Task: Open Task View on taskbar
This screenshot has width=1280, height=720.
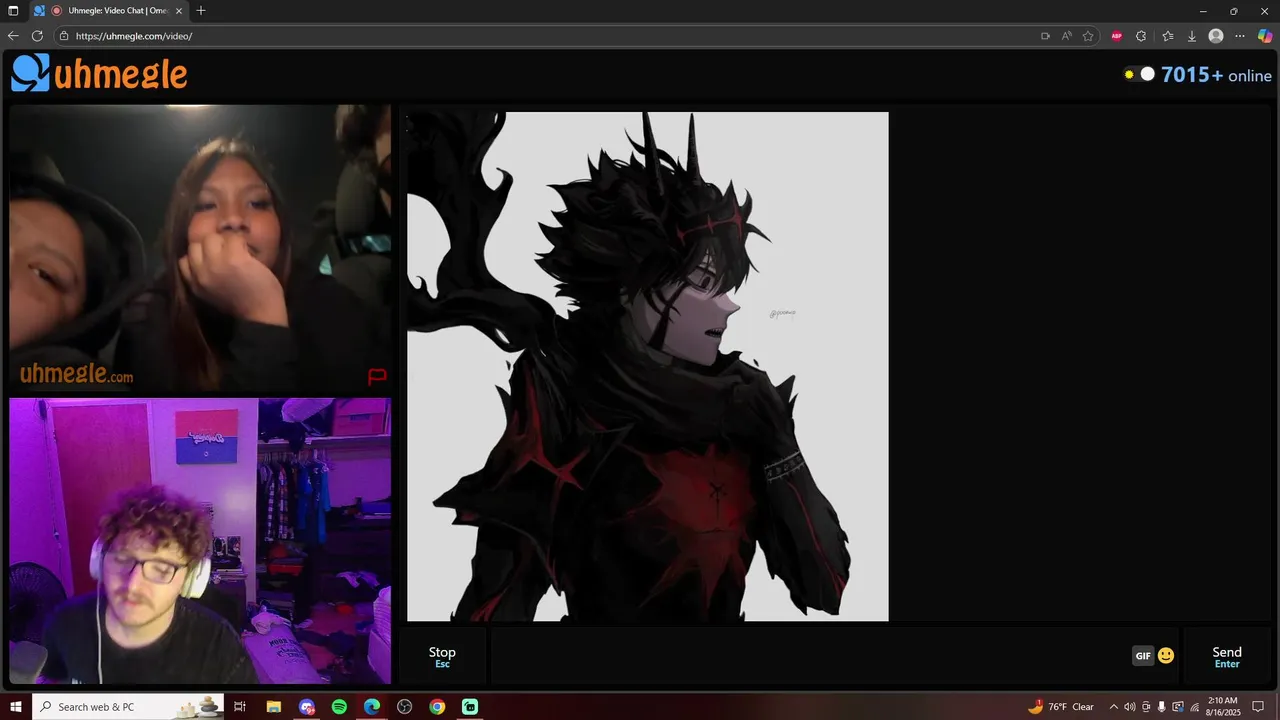Action: (240, 707)
